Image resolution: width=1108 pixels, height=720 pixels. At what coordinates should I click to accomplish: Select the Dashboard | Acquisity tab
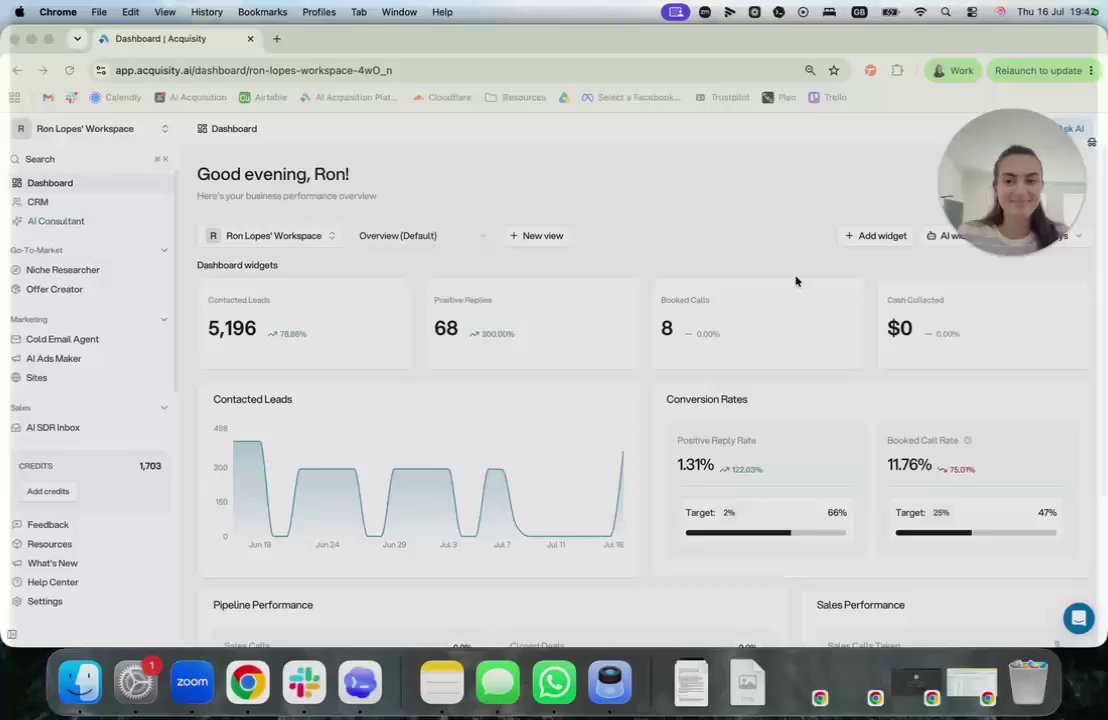tap(177, 39)
